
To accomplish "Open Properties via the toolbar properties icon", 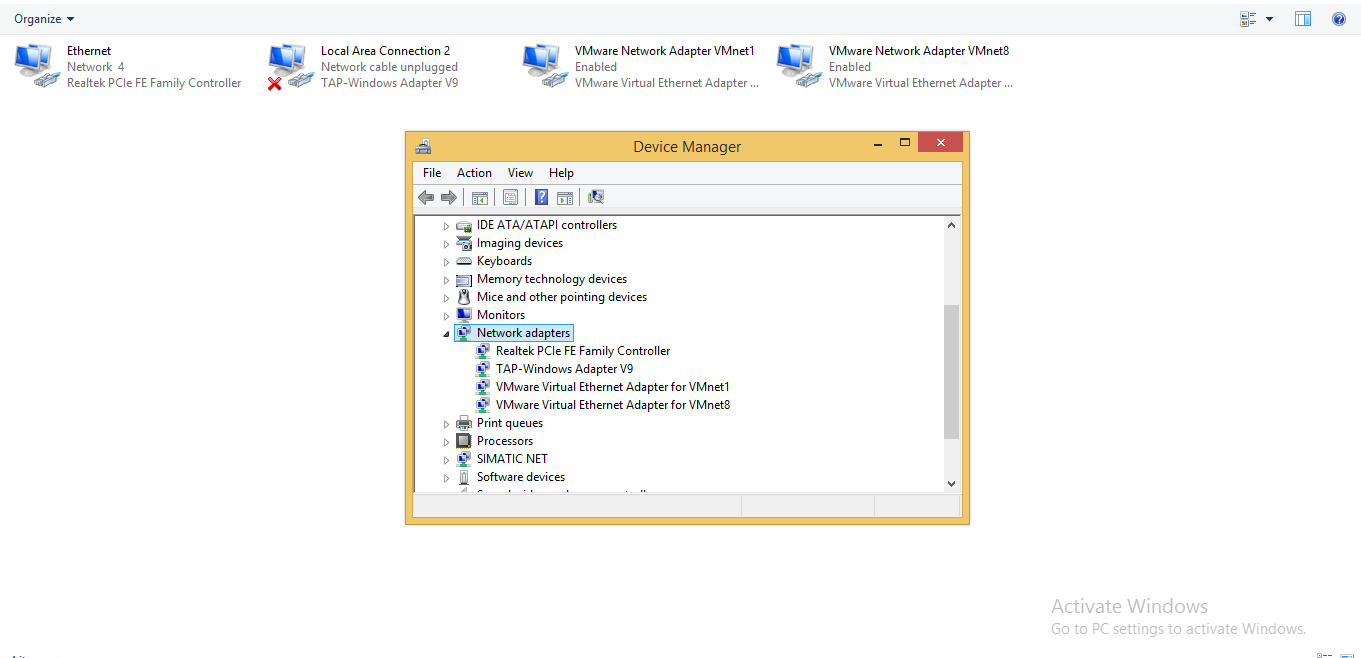I will (511, 197).
